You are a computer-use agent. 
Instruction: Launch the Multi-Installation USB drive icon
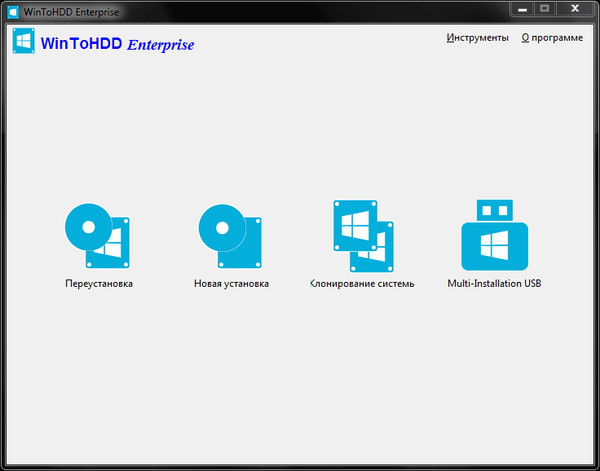pyautogui.click(x=494, y=236)
